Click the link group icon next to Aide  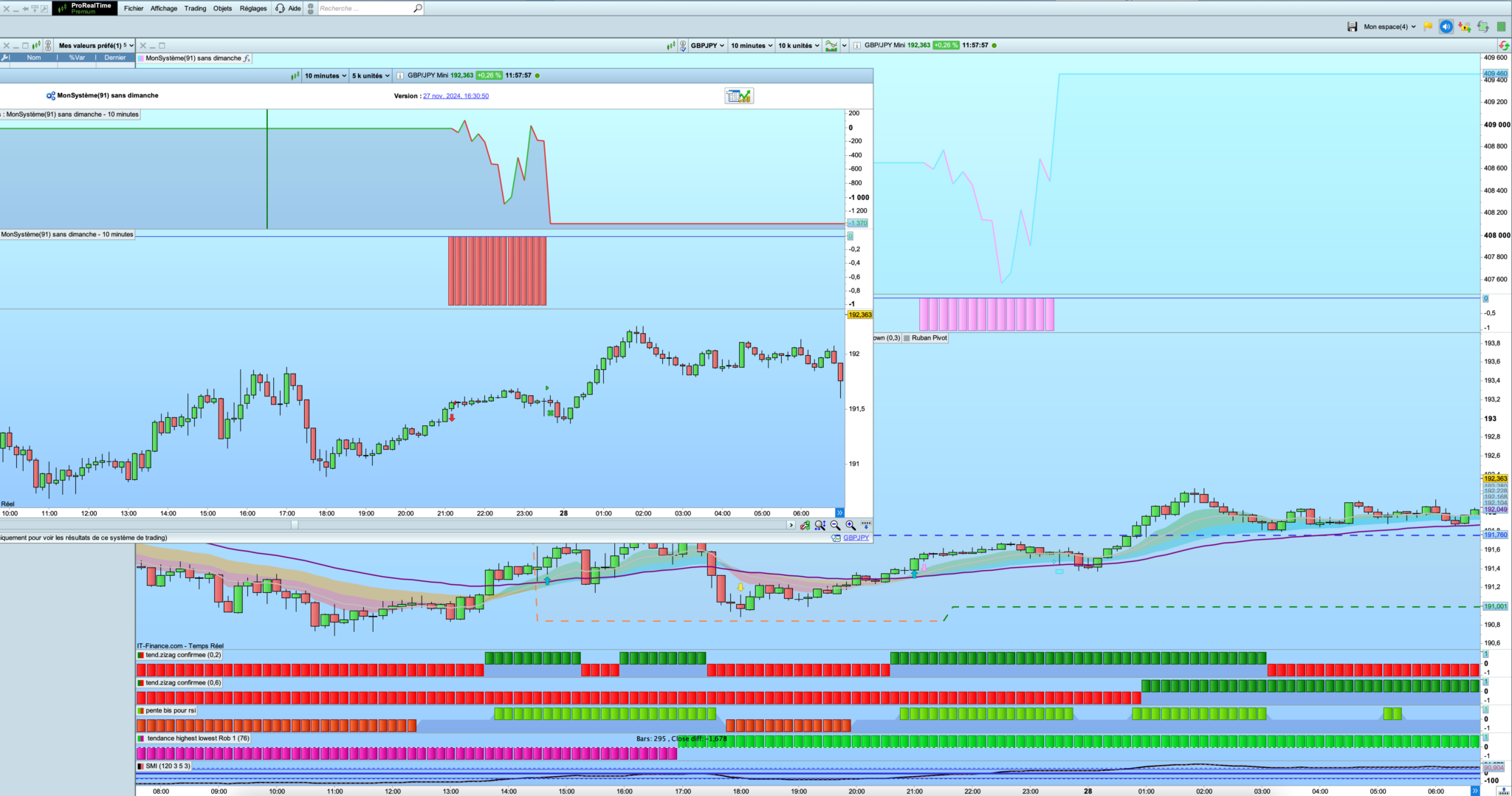click(x=310, y=8)
